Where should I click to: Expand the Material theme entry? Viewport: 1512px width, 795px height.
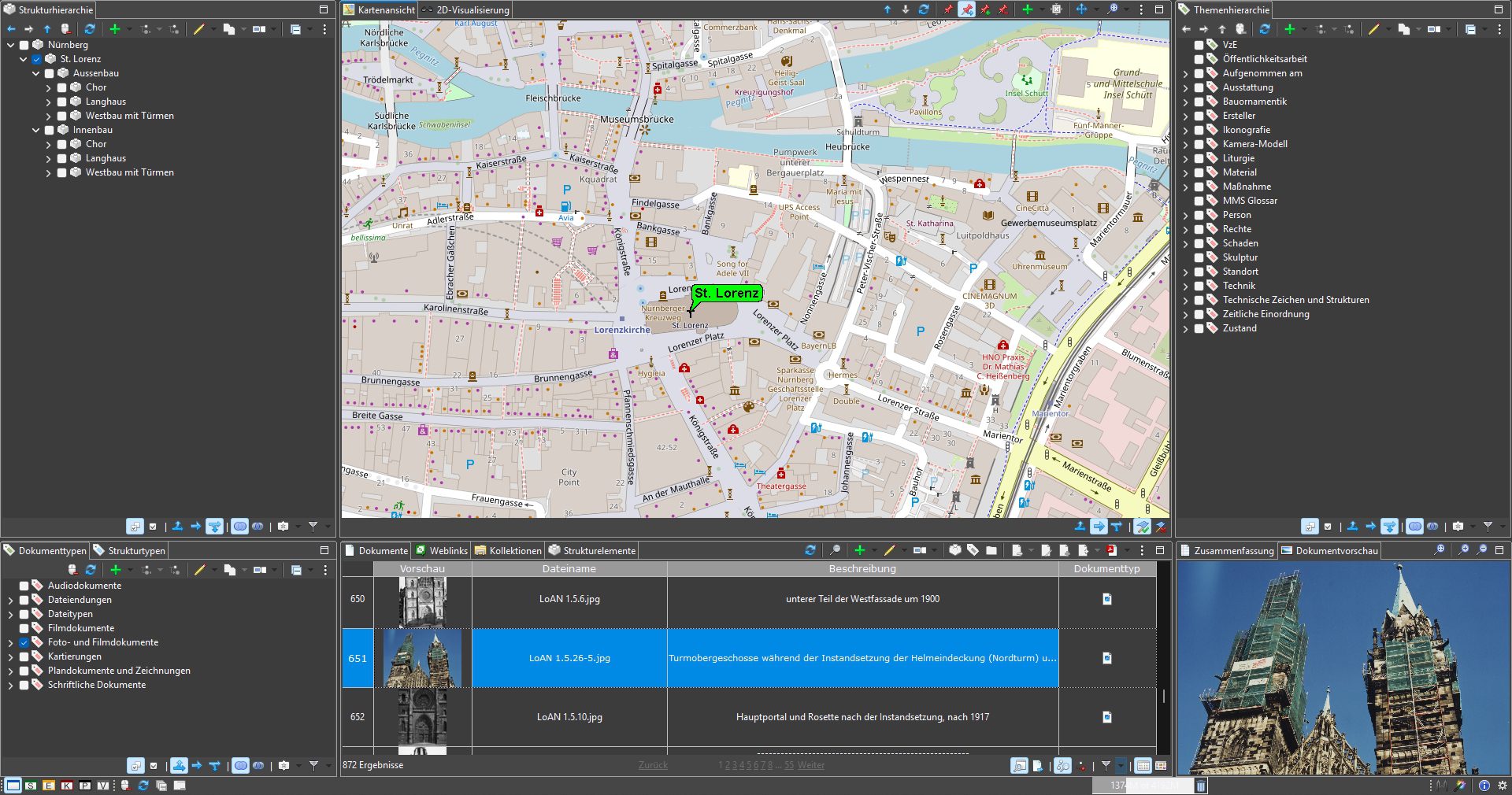tap(1186, 172)
